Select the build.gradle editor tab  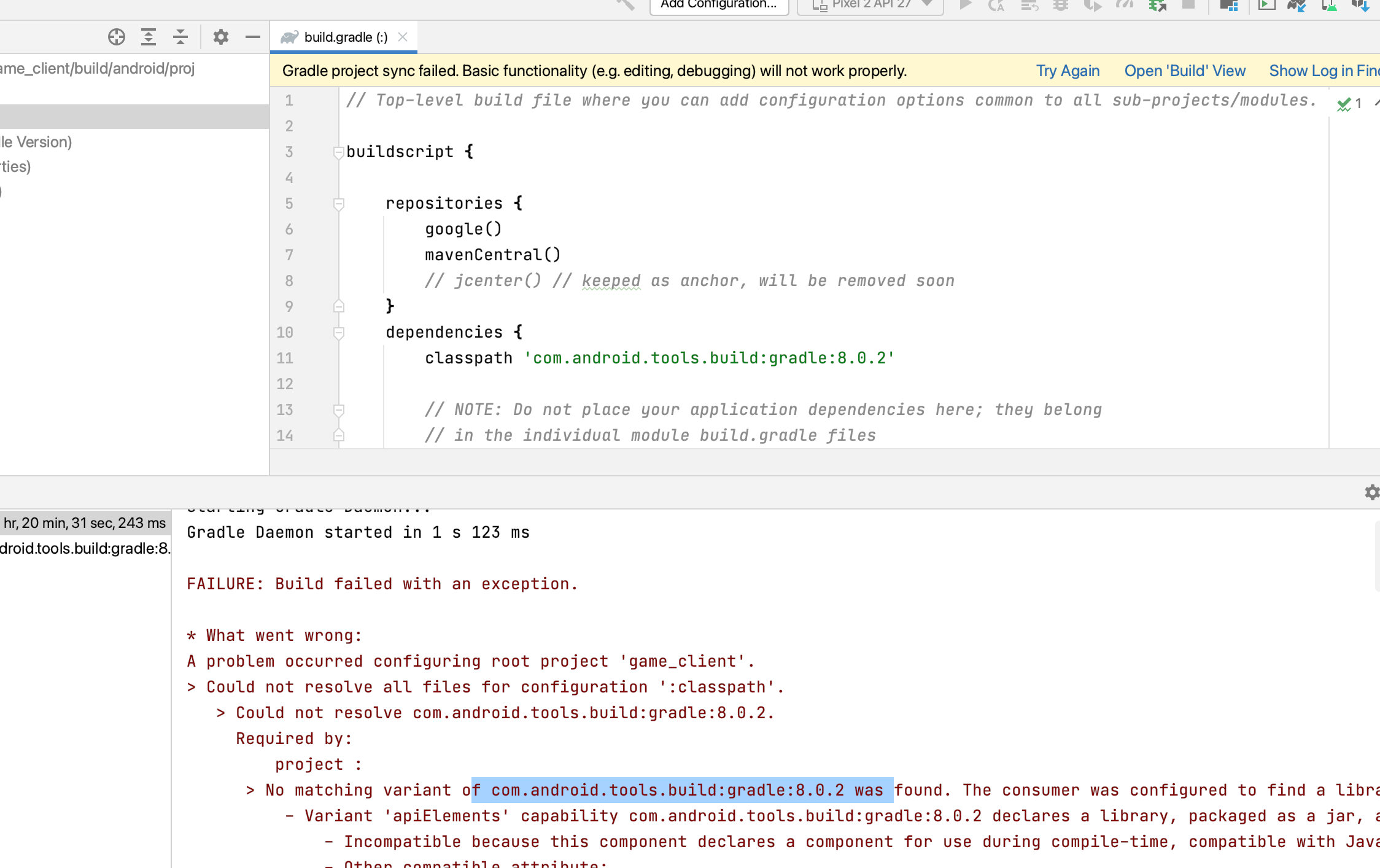tap(345, 37)
